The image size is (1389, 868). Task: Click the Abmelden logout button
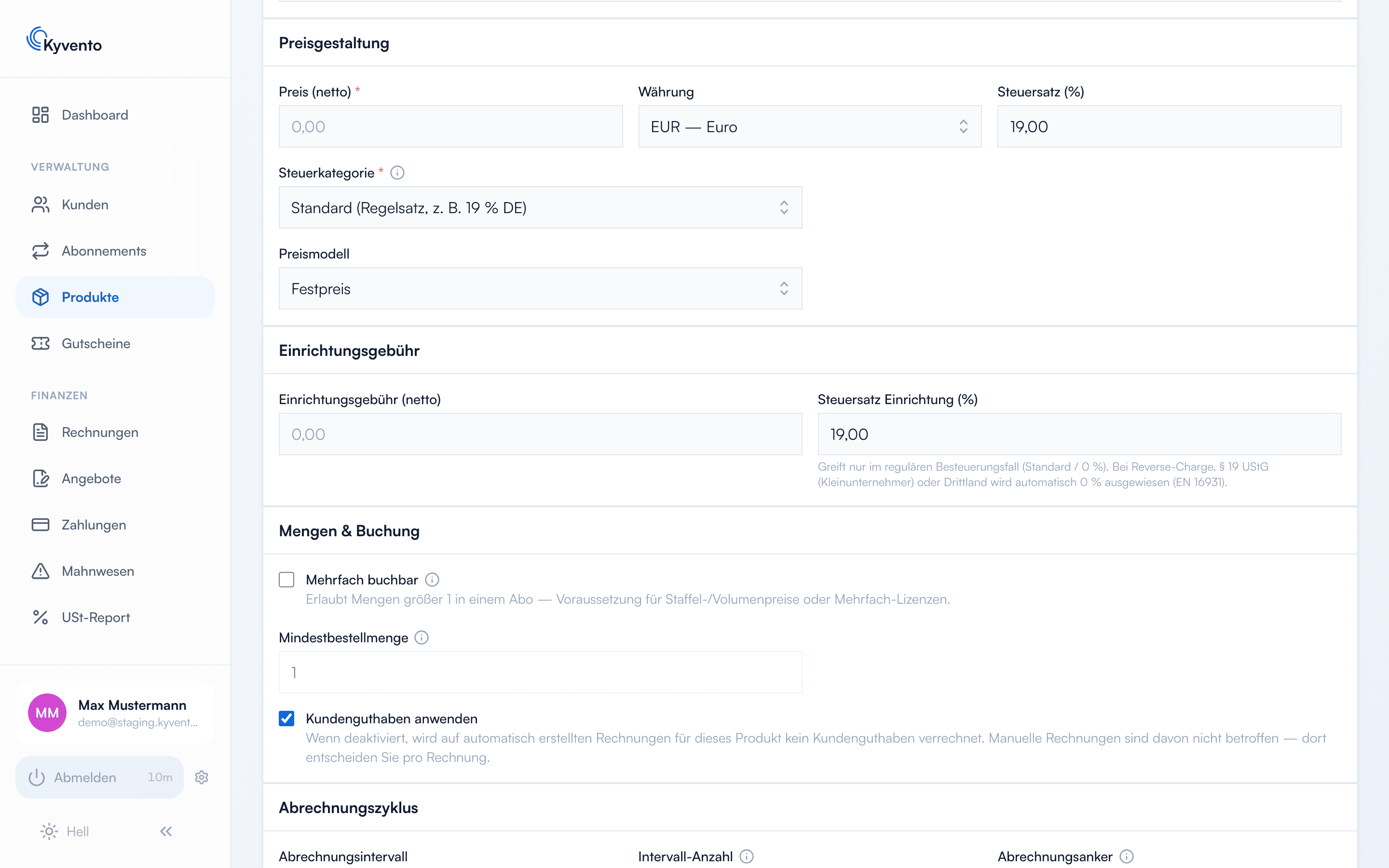click(x=99, y=777)
